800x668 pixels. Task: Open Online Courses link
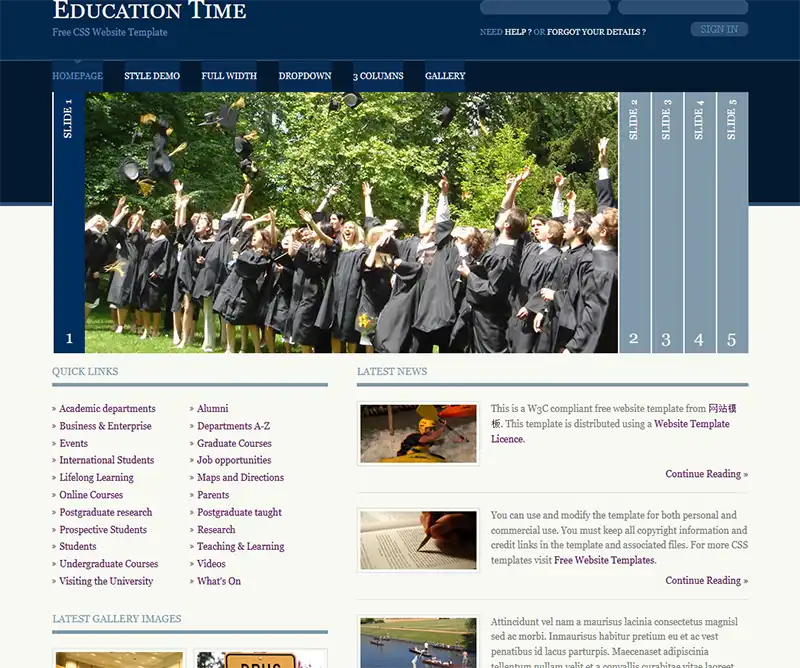[x=91, y=495]
